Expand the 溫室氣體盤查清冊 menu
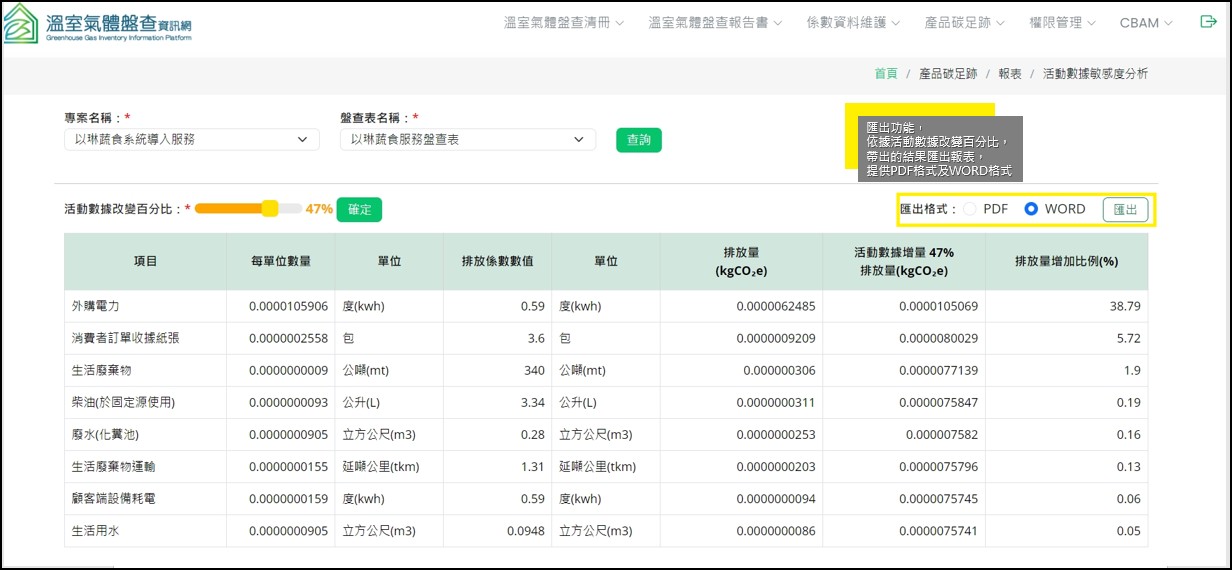 (x=563, y=23)
